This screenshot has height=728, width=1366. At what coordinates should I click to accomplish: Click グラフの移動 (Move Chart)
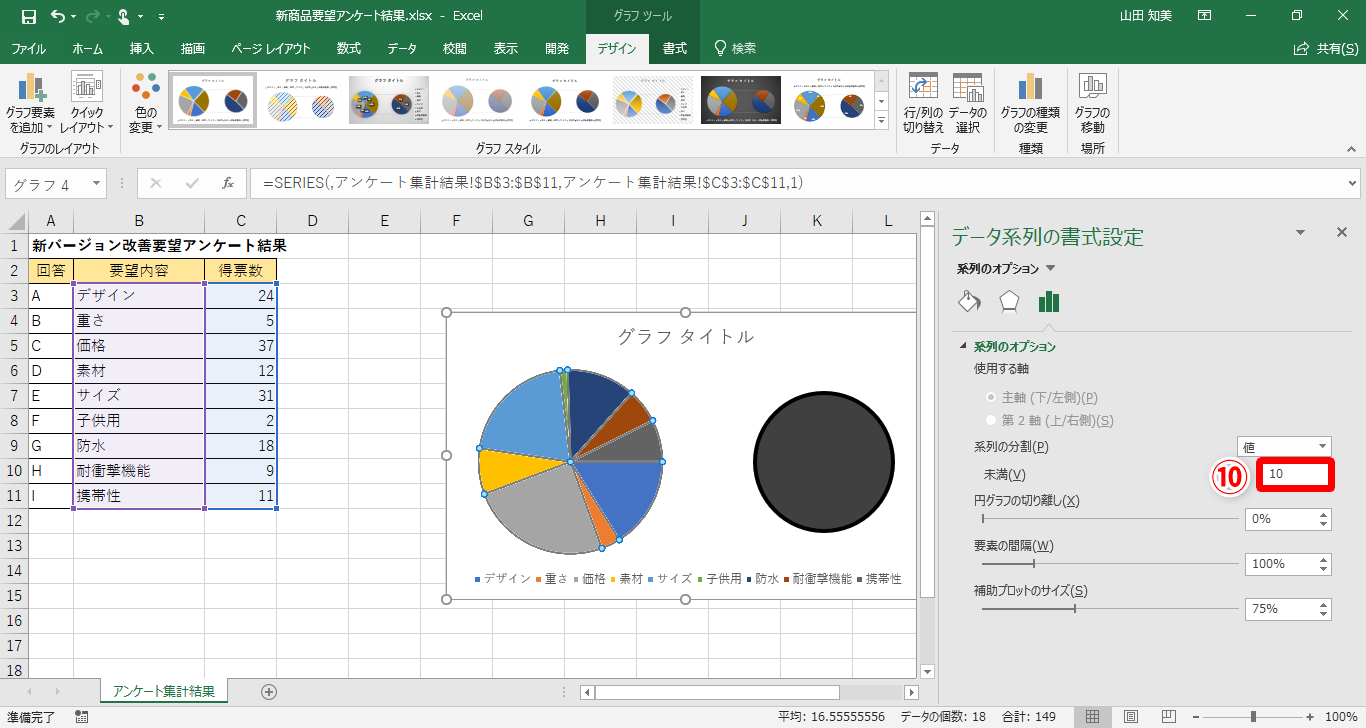click(x=1092, y=104)
